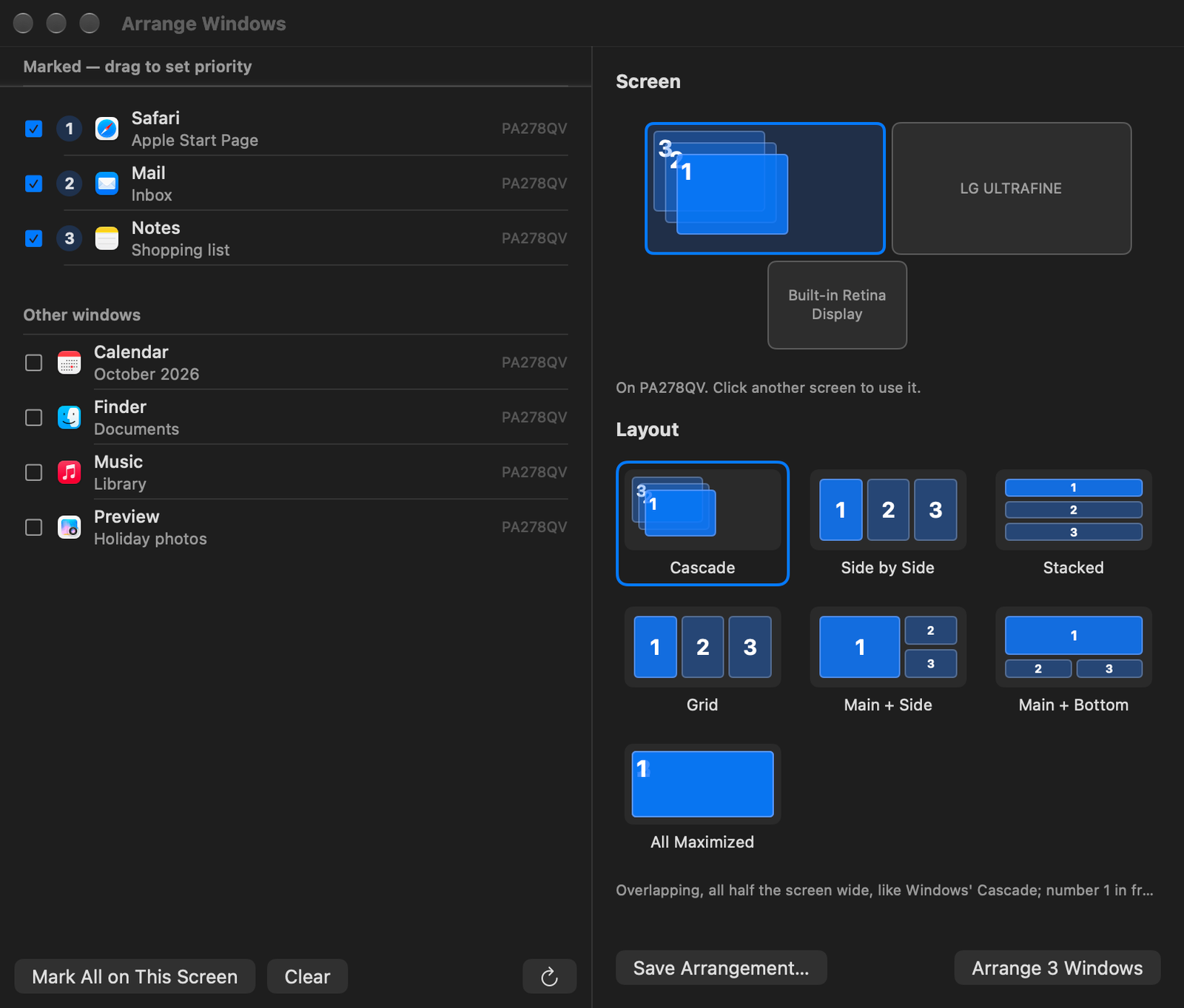This screenshot has width=1184, height=1008.
Task: Click the Preview app icon
Action: click(x=70, y=527)
